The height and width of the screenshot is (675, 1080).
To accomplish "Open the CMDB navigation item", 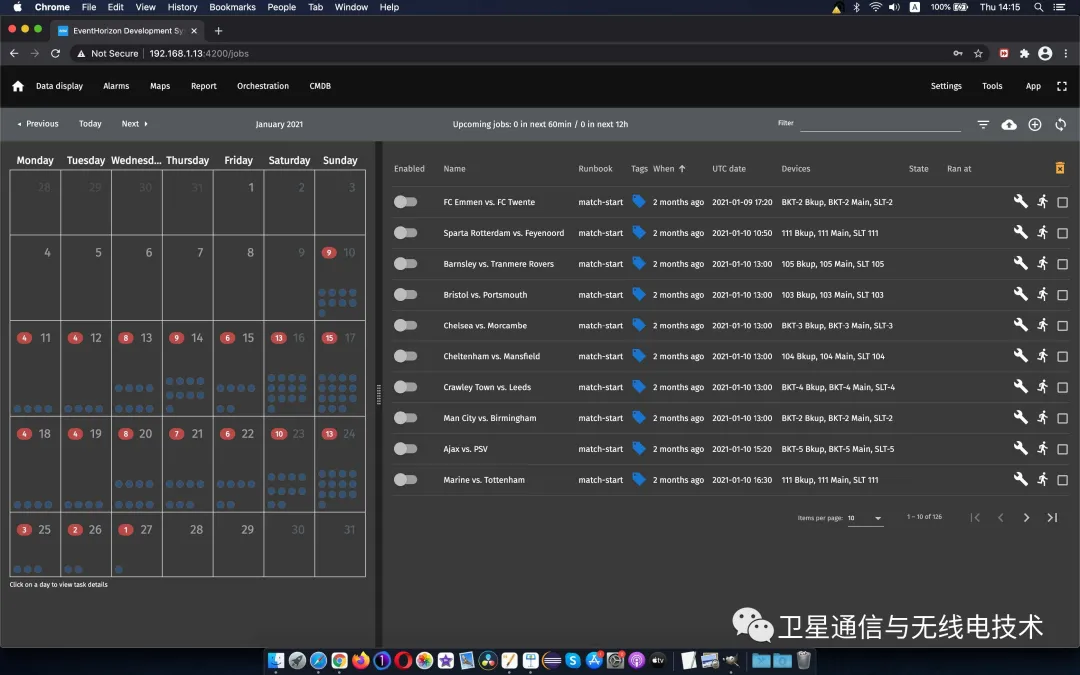I will point(320,86).
